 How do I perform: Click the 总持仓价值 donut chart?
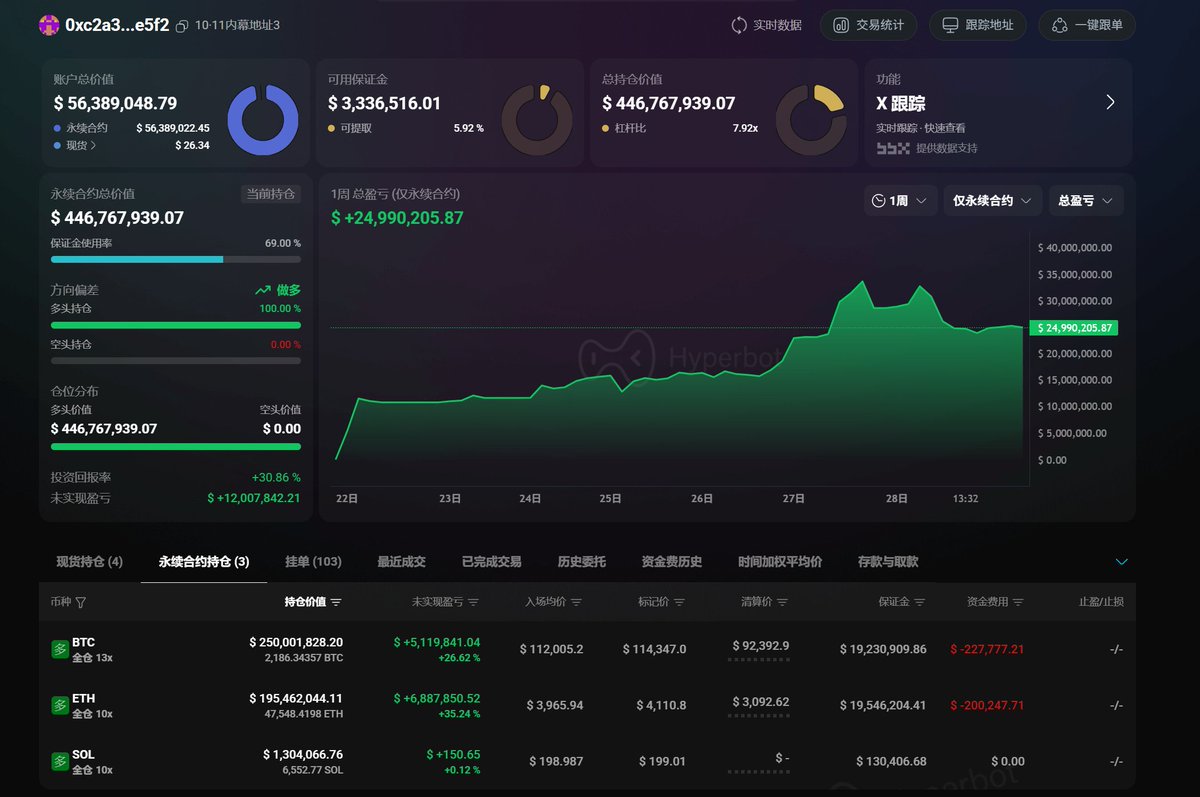[x=811, y=120]
